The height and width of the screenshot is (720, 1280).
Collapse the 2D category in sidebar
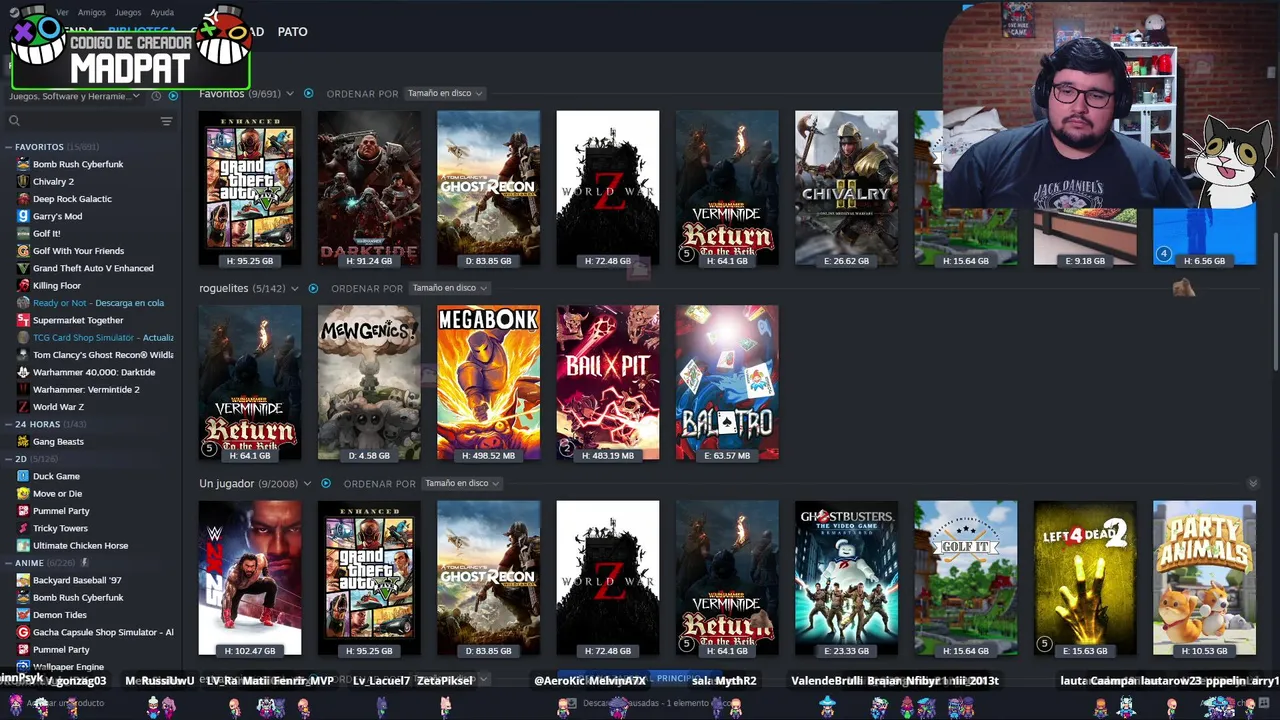8,459
